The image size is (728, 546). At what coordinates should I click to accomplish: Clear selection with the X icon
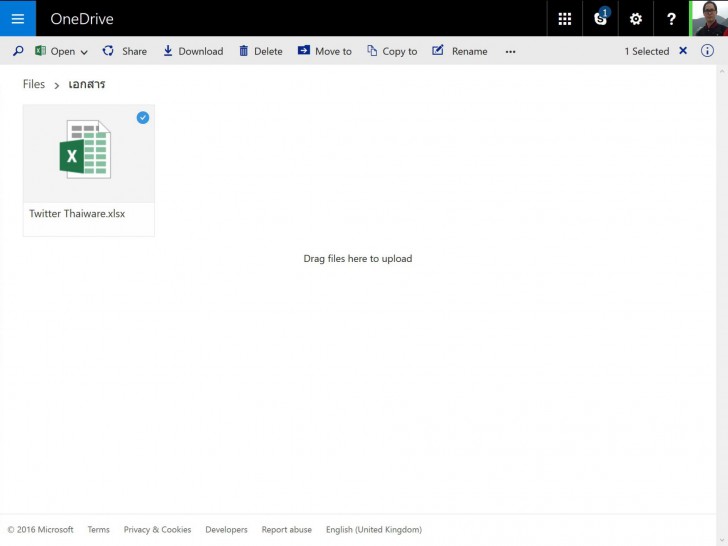point(683,51)
